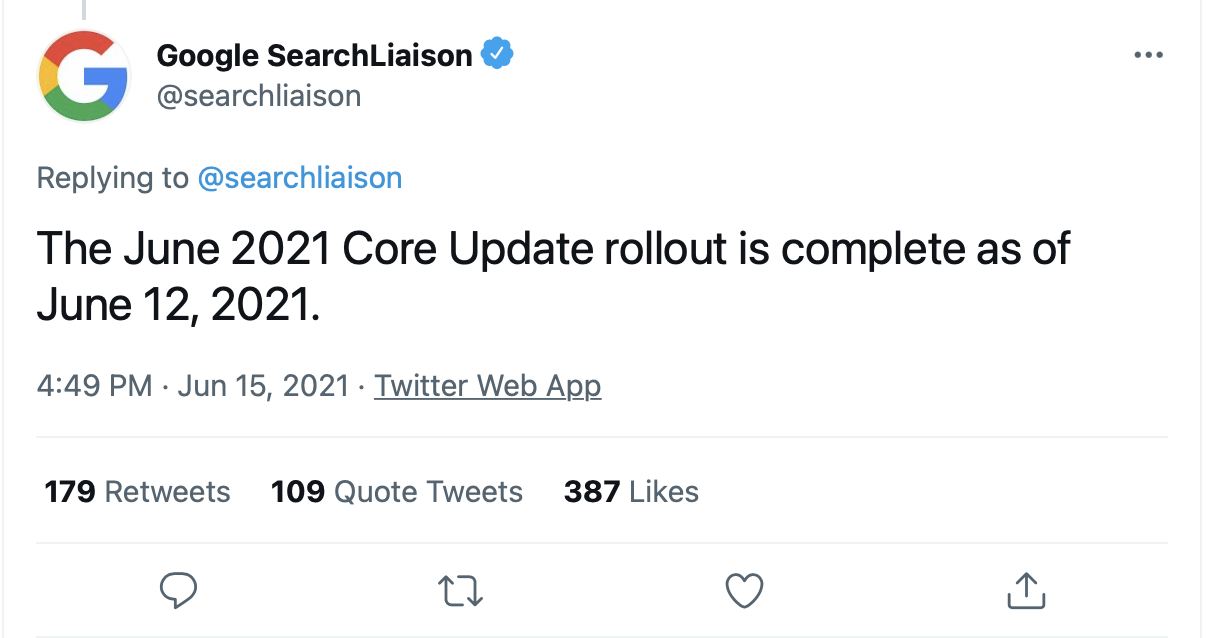Click the gray @searchliaison handle below name
This screenshot has height=638, width=1206.
click(x=259, y=96)
